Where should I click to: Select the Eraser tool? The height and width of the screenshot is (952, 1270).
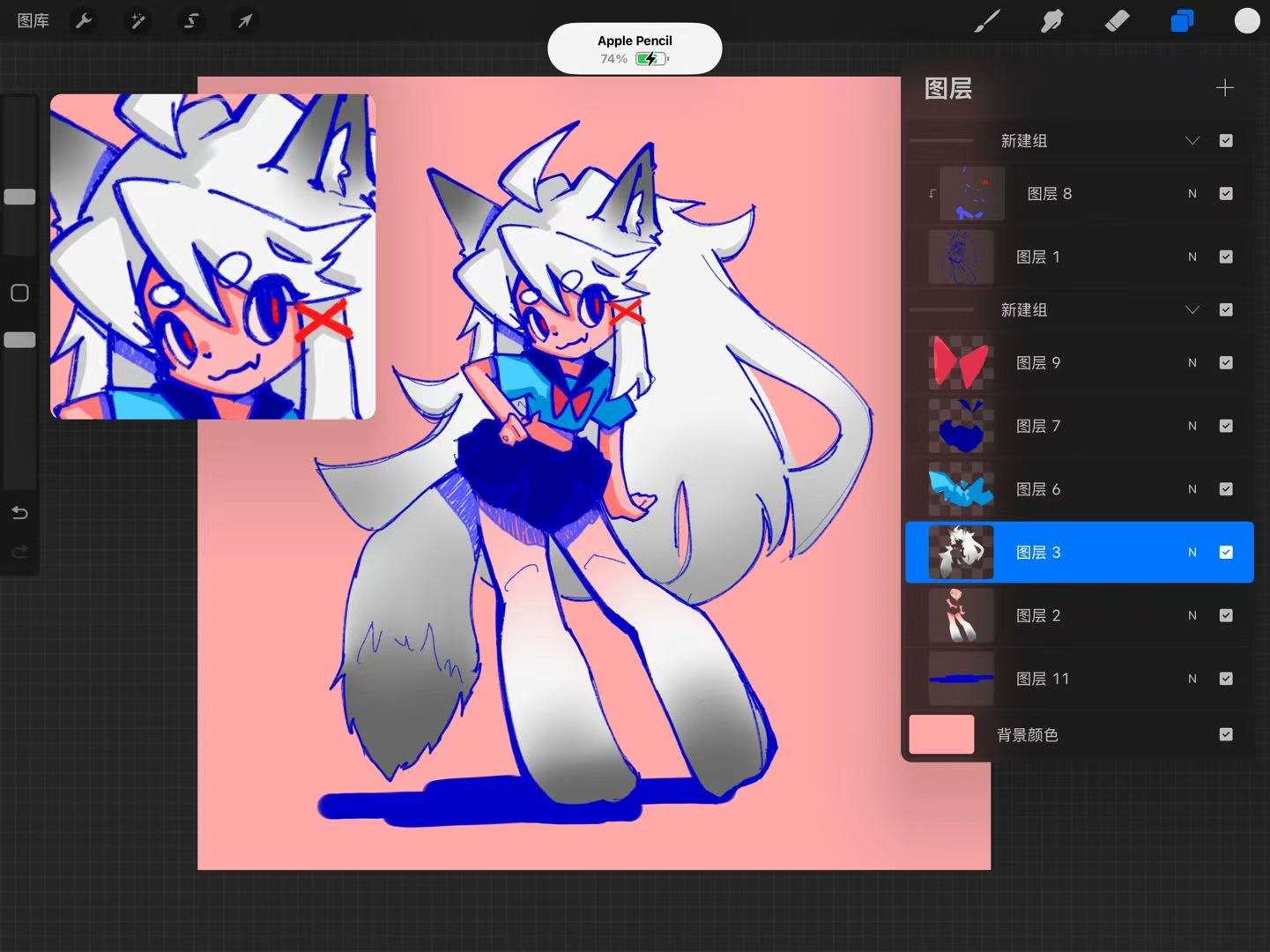[1117, 20]
